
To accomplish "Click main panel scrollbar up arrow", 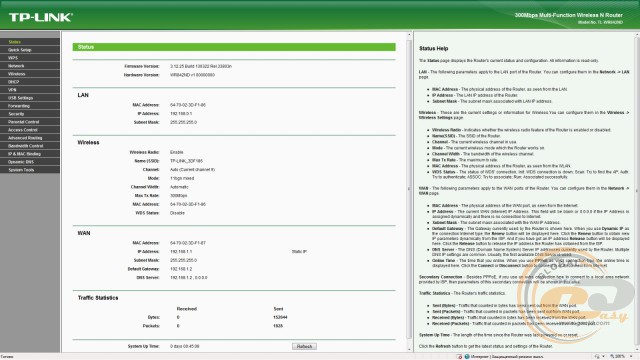I will point(409,35).
